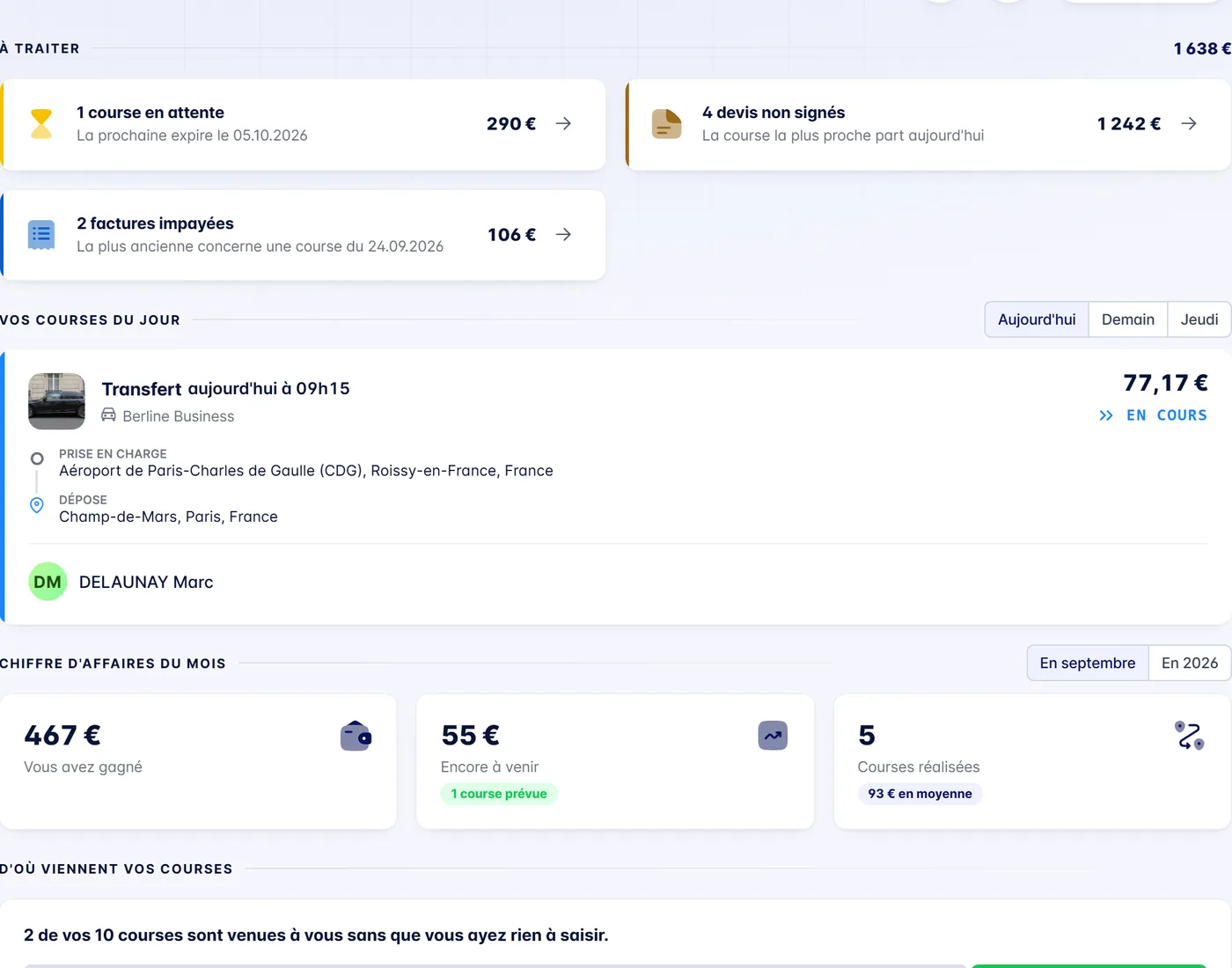Image resolution: width=1232 pixels, height=968 pixels.
Task: Click the 1 638 € total amount
Action: point(1202,48)
